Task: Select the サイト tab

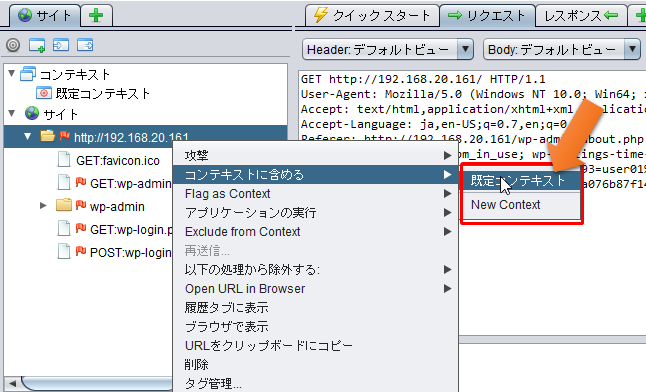Action: (x=44, y=16)
